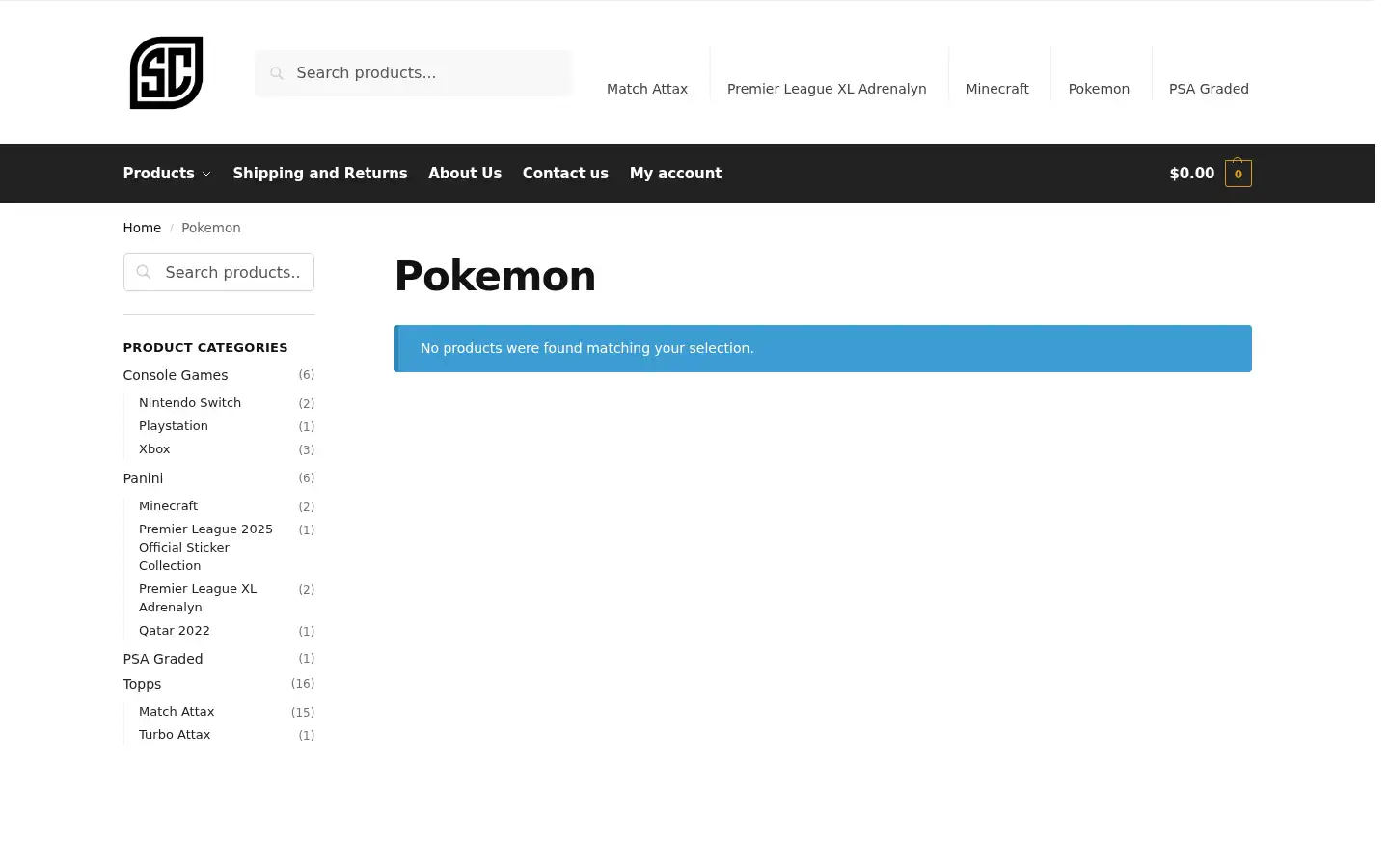The image size is (1389, 868).
Task: Open the cart basket icon showing 0
Action: tap(1239, 173)
